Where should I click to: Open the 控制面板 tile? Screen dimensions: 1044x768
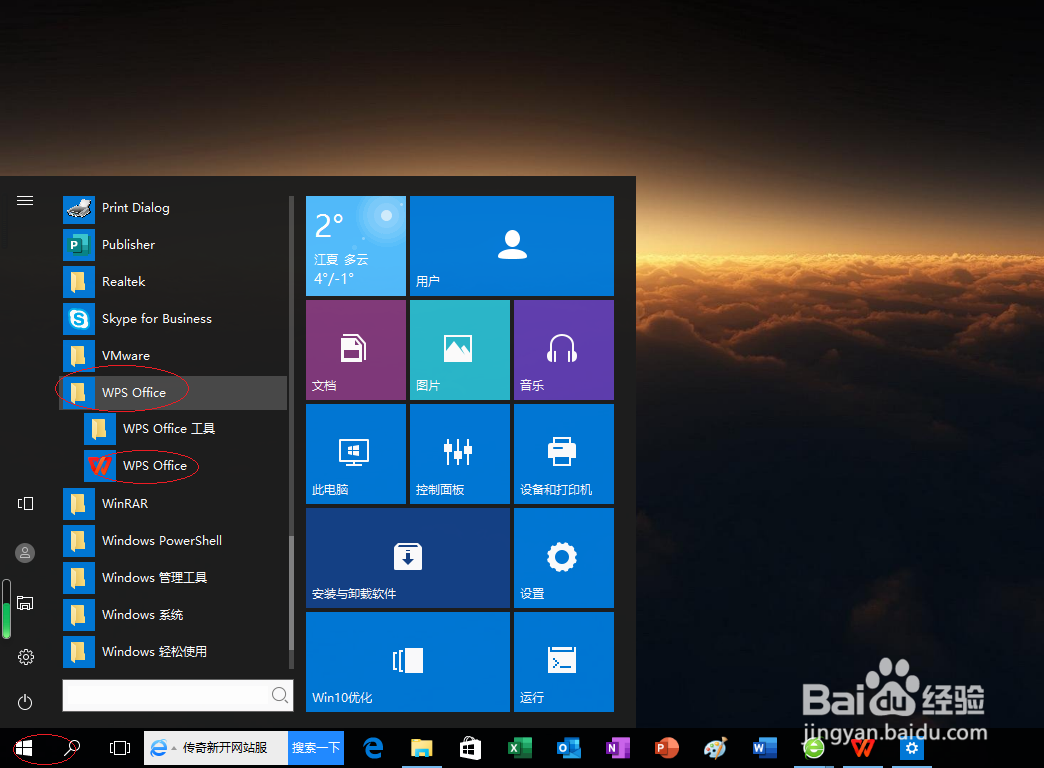click(460, 454)
